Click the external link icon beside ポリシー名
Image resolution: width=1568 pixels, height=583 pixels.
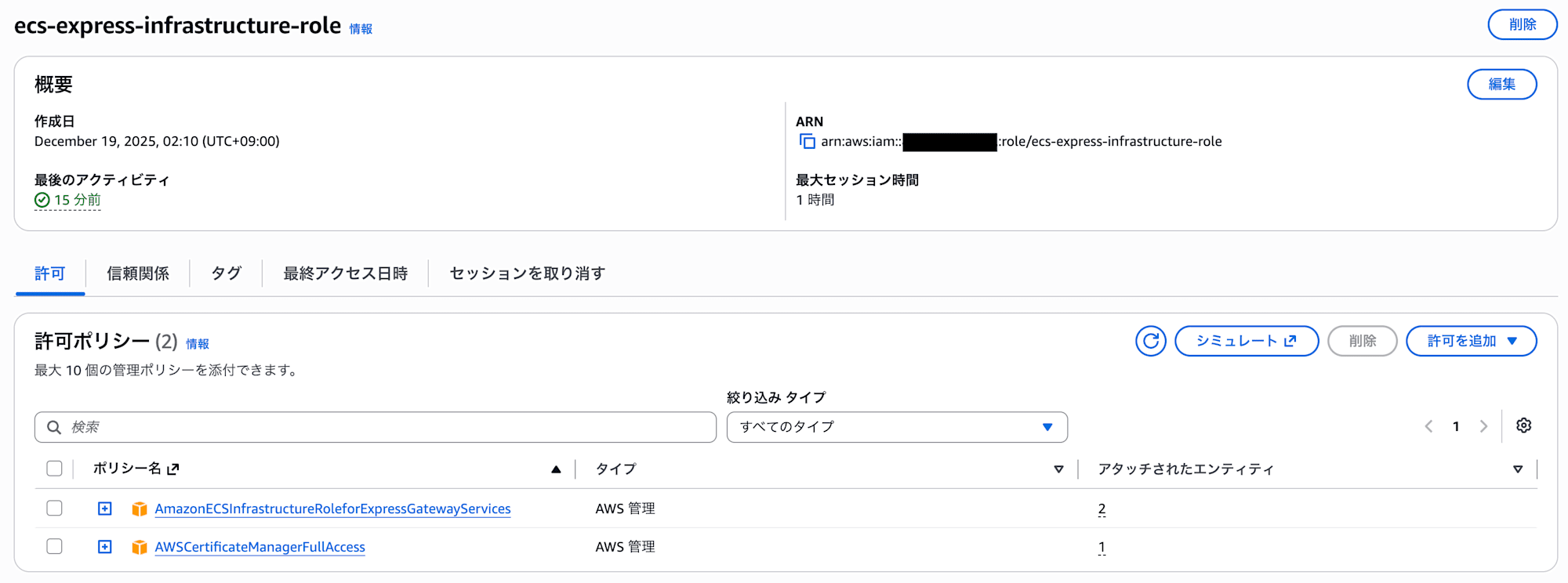pyautogui.click(x=173, y=469)
